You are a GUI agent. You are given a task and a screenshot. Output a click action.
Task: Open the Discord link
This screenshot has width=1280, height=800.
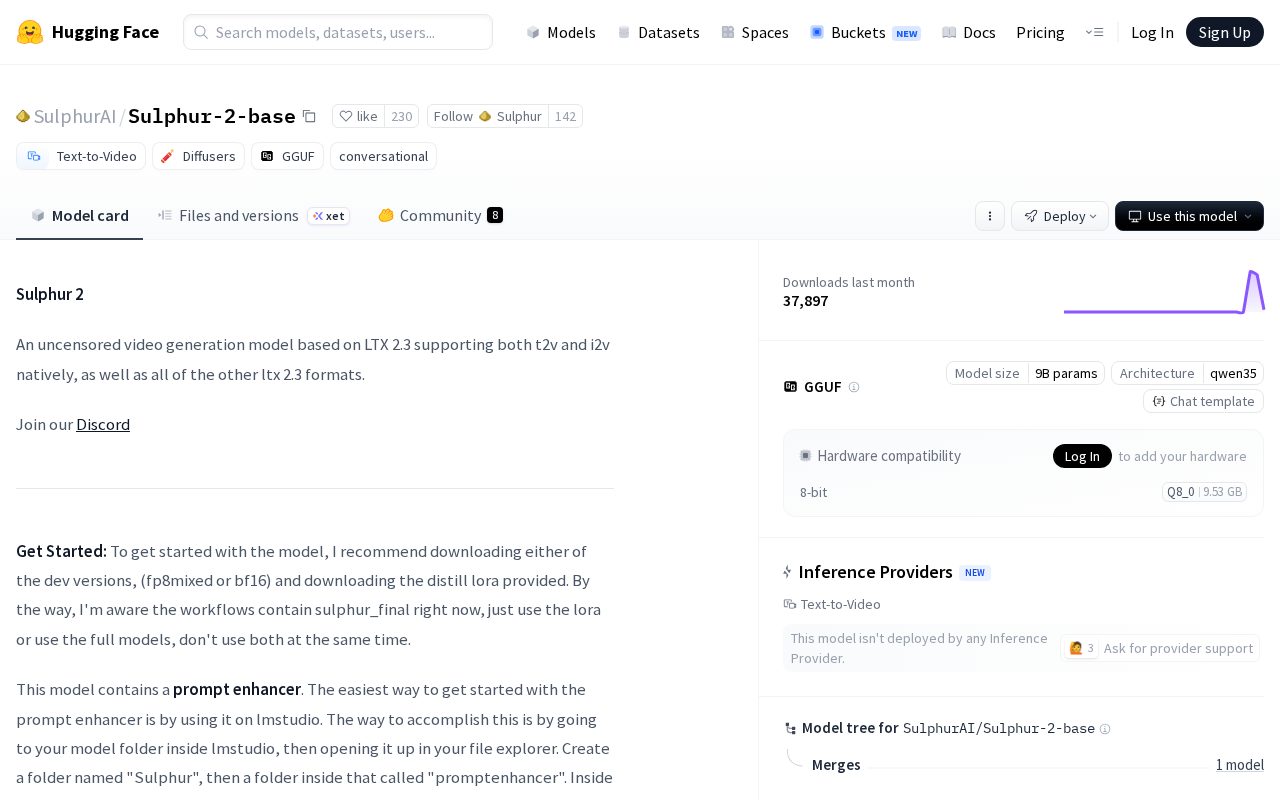103,424
